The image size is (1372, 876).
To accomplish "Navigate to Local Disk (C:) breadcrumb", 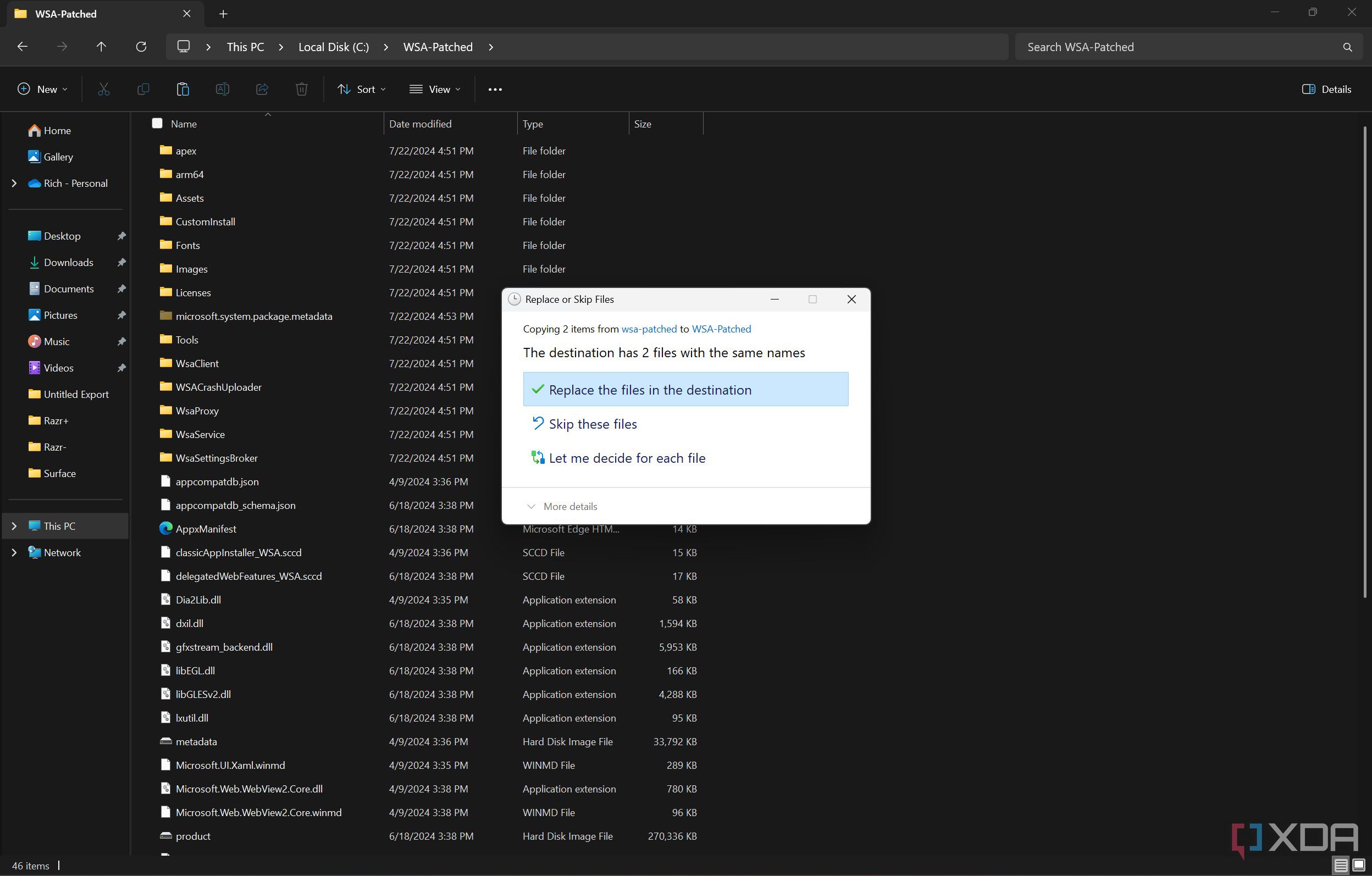I will 334,47.
